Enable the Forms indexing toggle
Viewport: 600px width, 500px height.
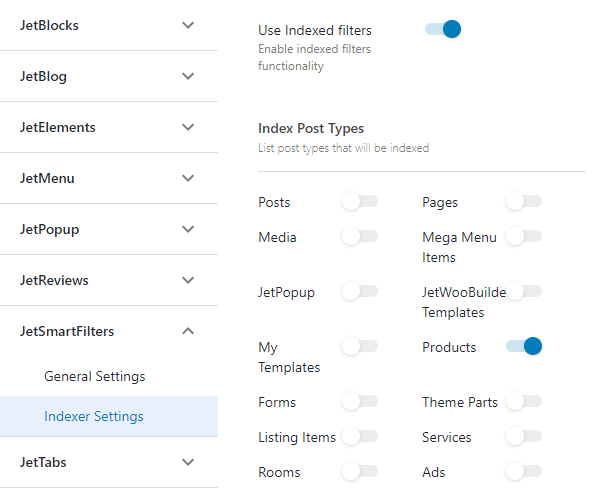pos(360,401)
